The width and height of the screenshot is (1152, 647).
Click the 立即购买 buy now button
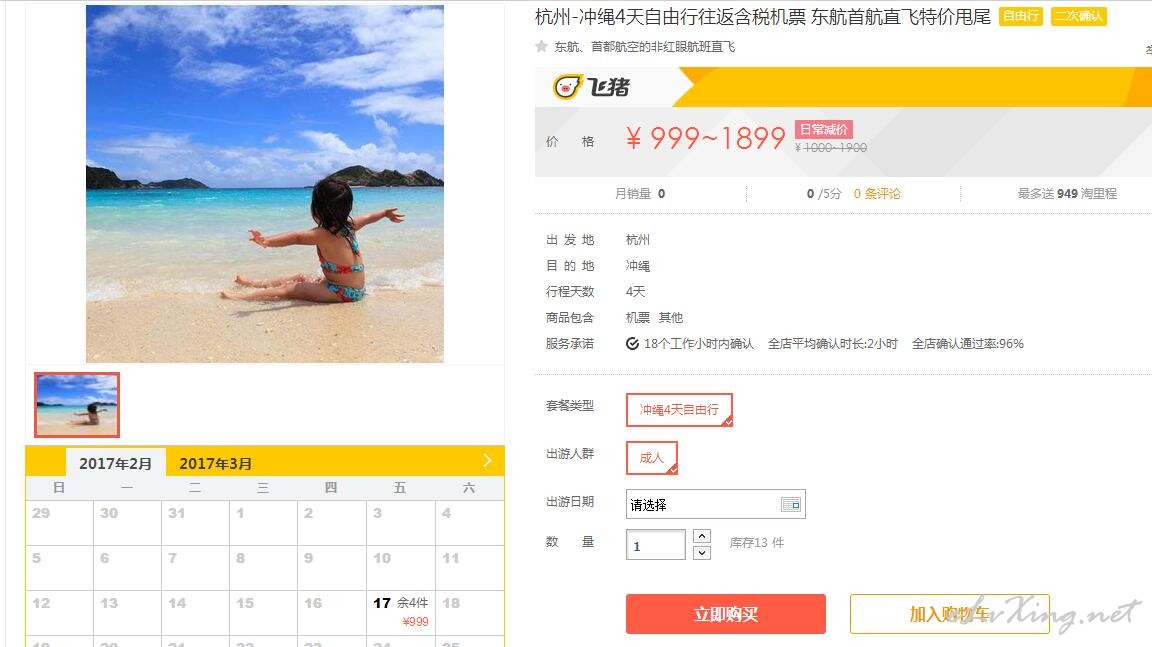tap(726, 614)
